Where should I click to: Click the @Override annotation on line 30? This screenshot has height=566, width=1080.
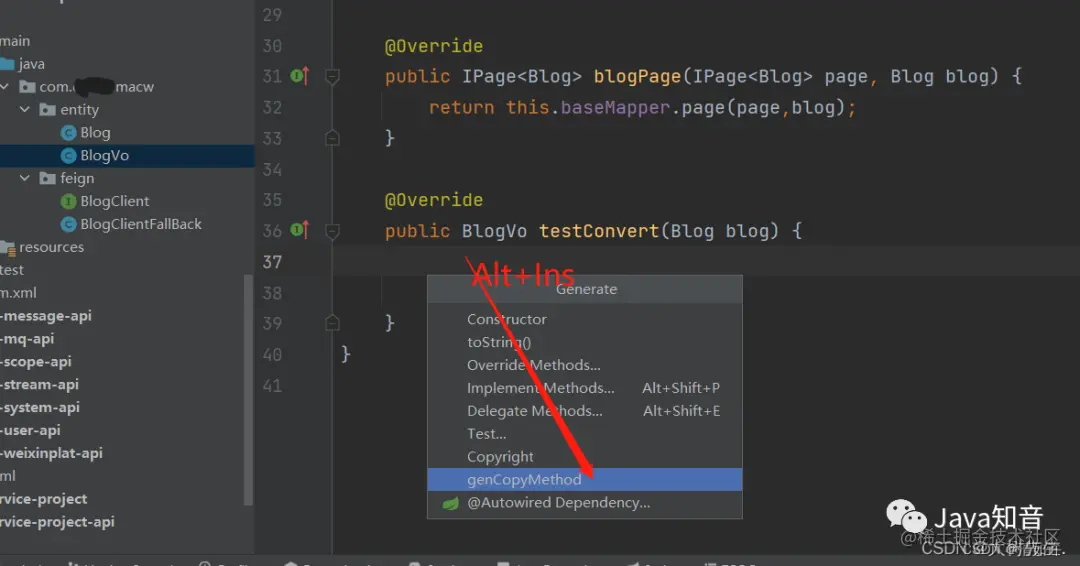(434, 46)
